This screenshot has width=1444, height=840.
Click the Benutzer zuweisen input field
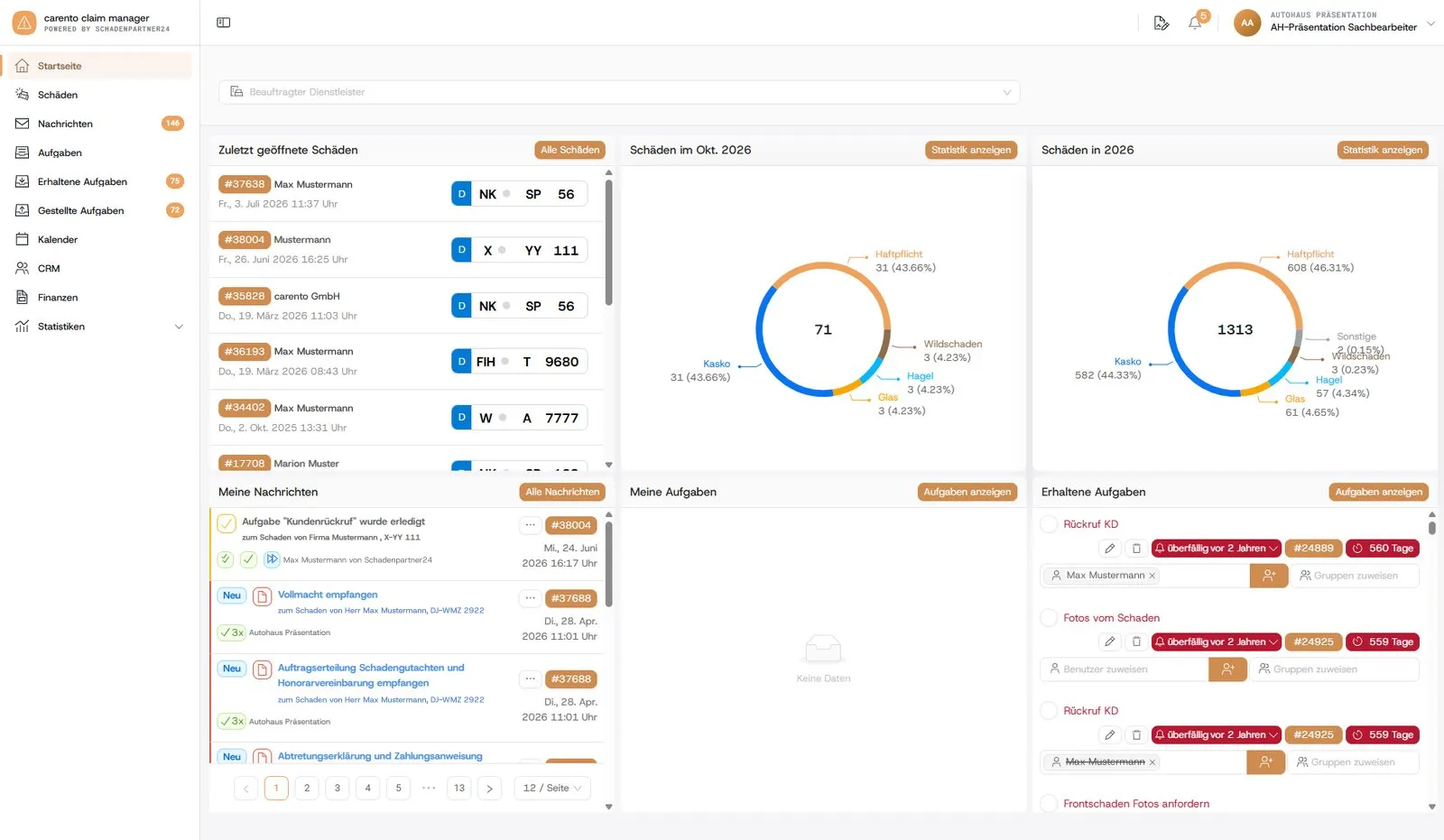click(x=1125, y=669)
